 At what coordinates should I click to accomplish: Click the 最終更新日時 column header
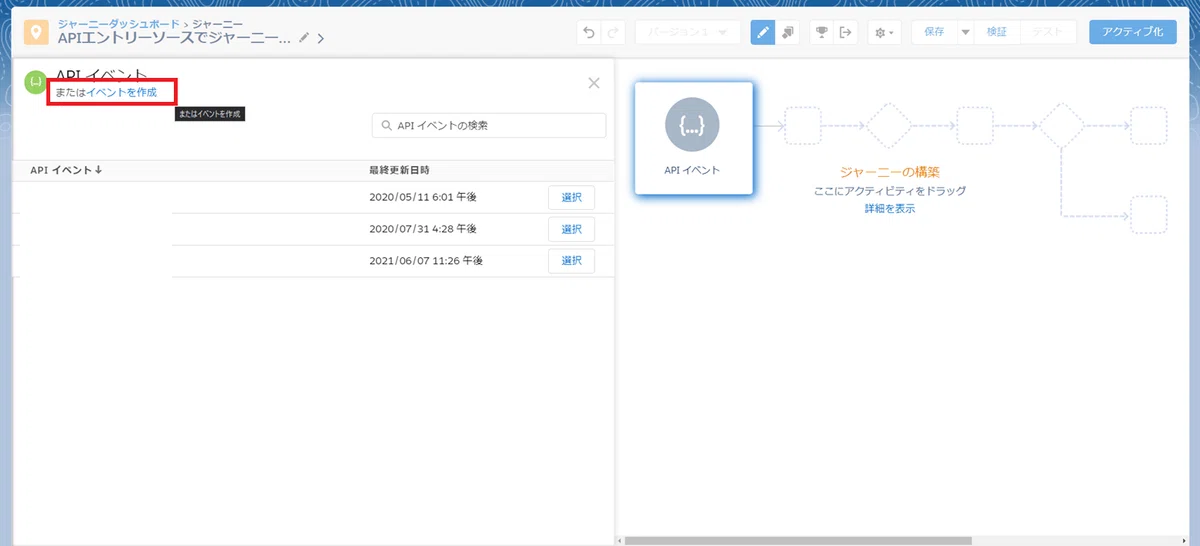point(399,170)
